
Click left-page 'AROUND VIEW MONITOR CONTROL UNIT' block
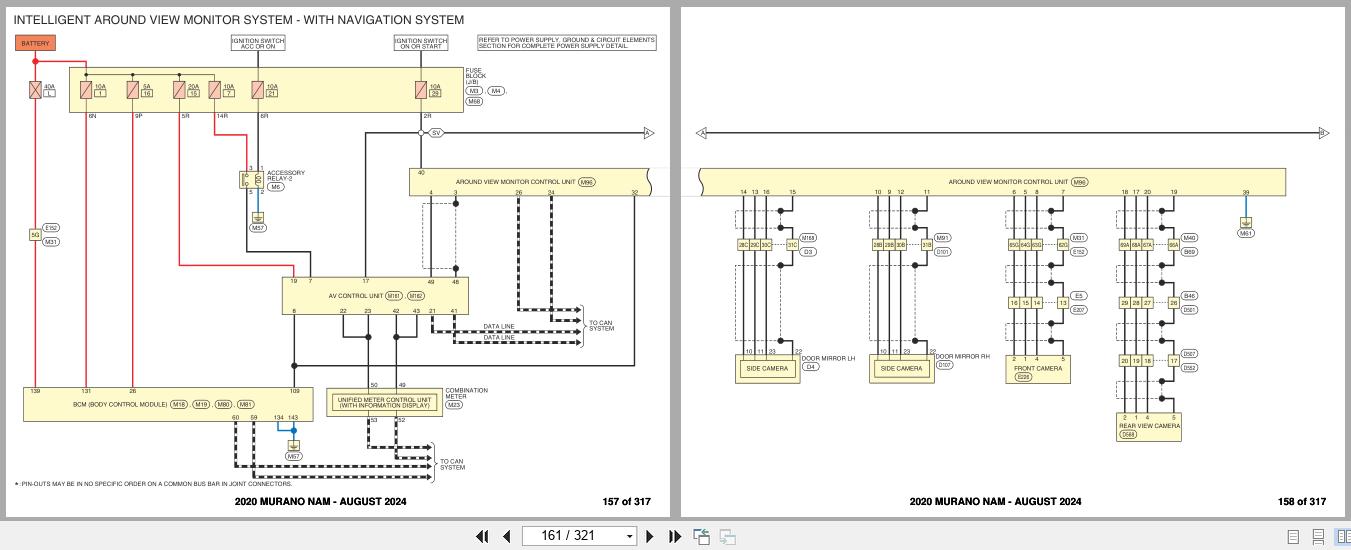[x=529, y=182]
